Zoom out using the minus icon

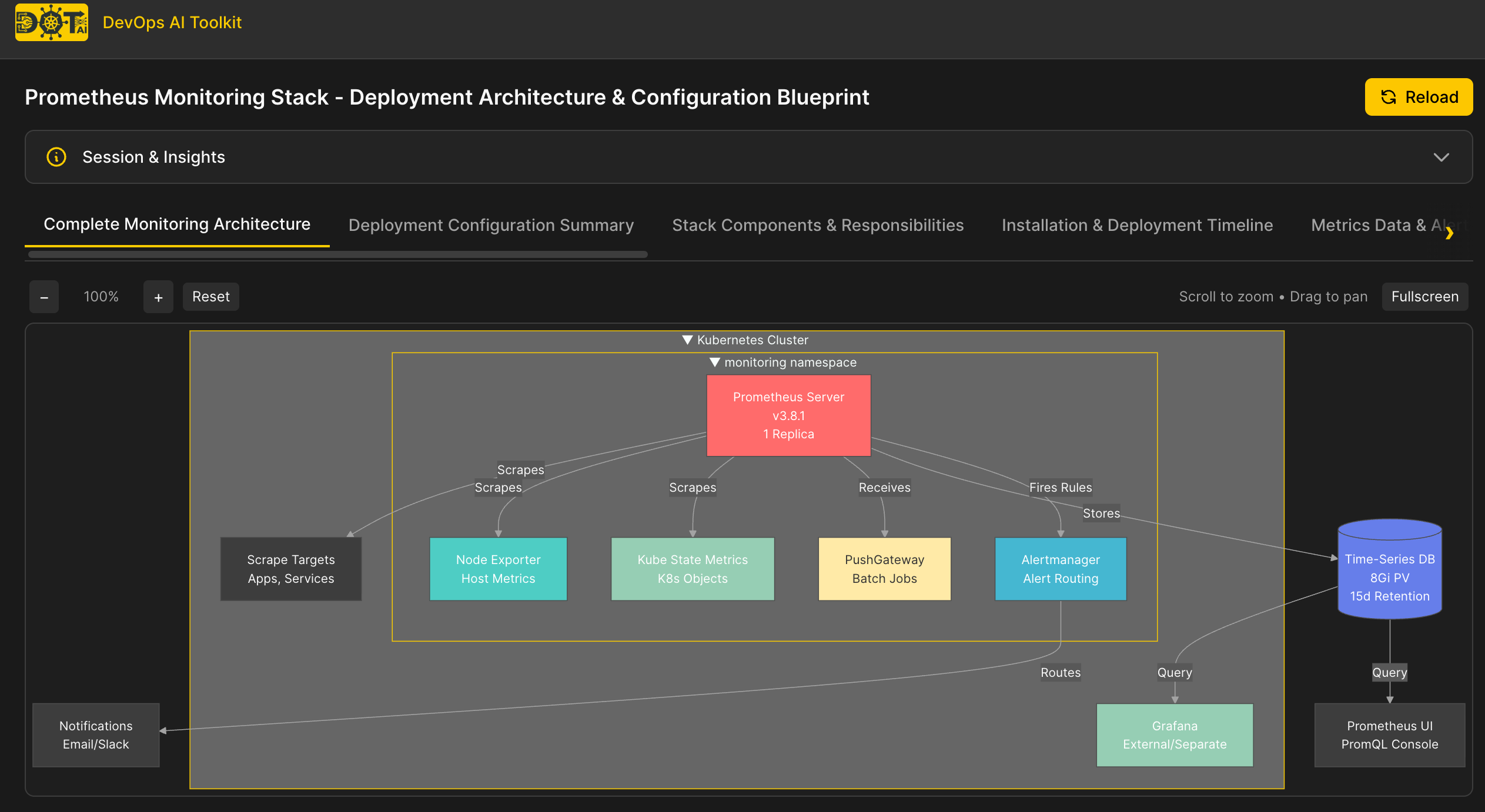coord(44,297)
